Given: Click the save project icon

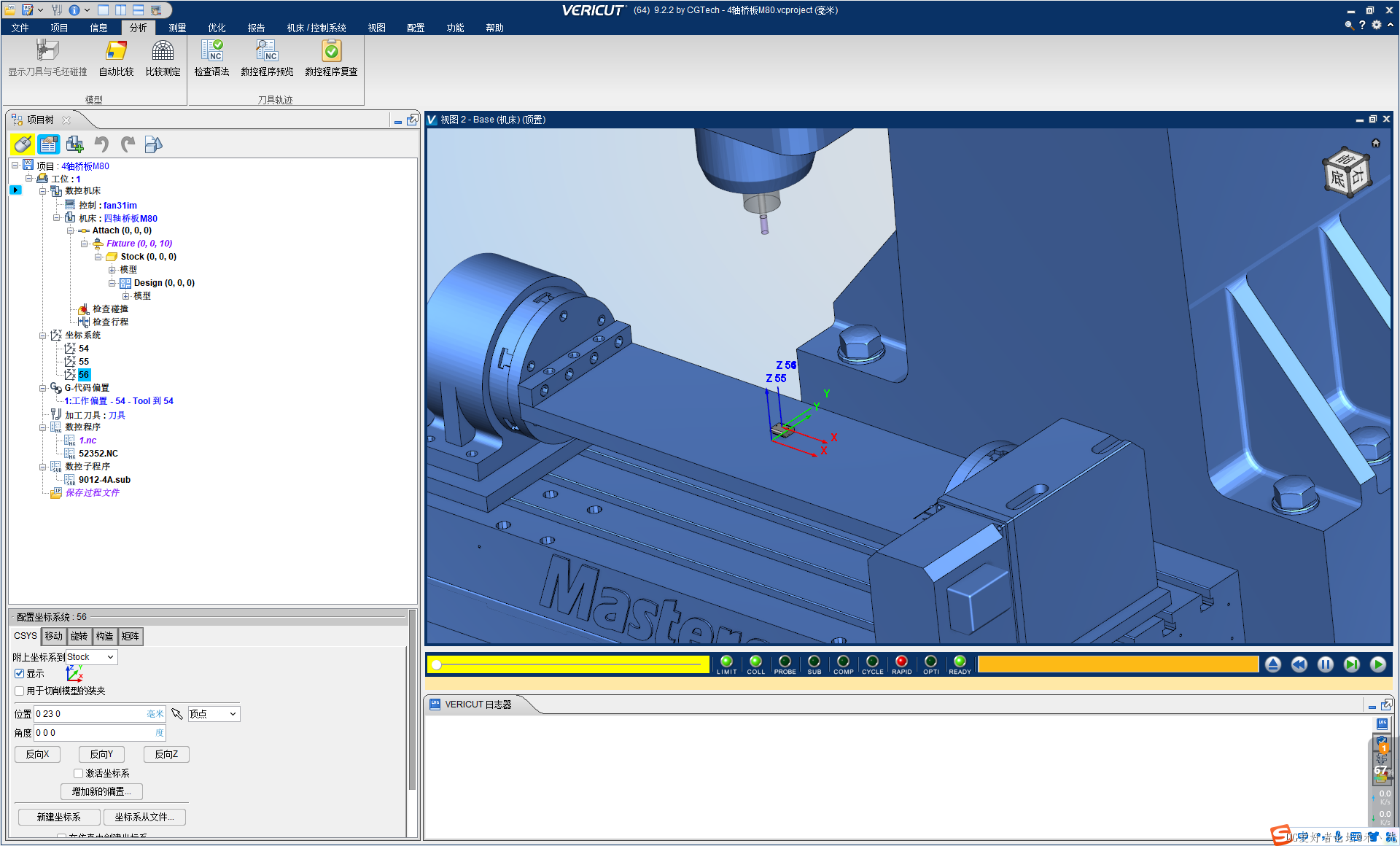Looking at the screenshot, I should (x=28, y=10).
